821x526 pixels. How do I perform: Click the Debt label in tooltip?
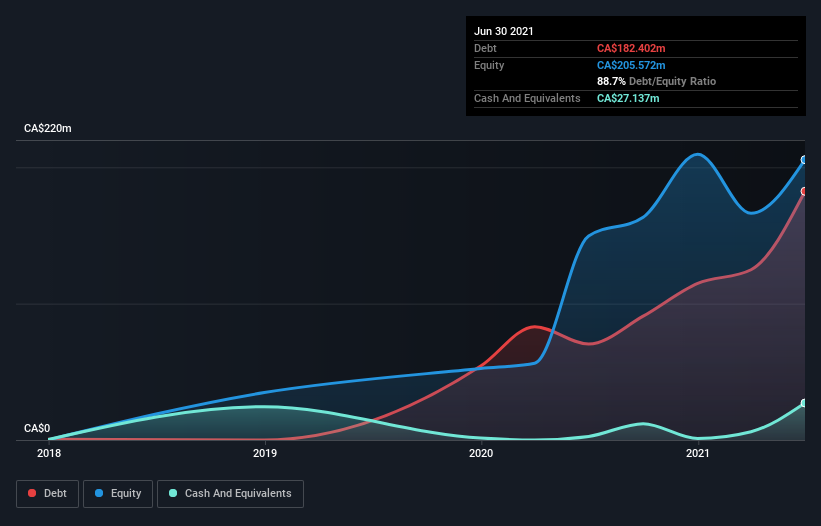point(485,48)
